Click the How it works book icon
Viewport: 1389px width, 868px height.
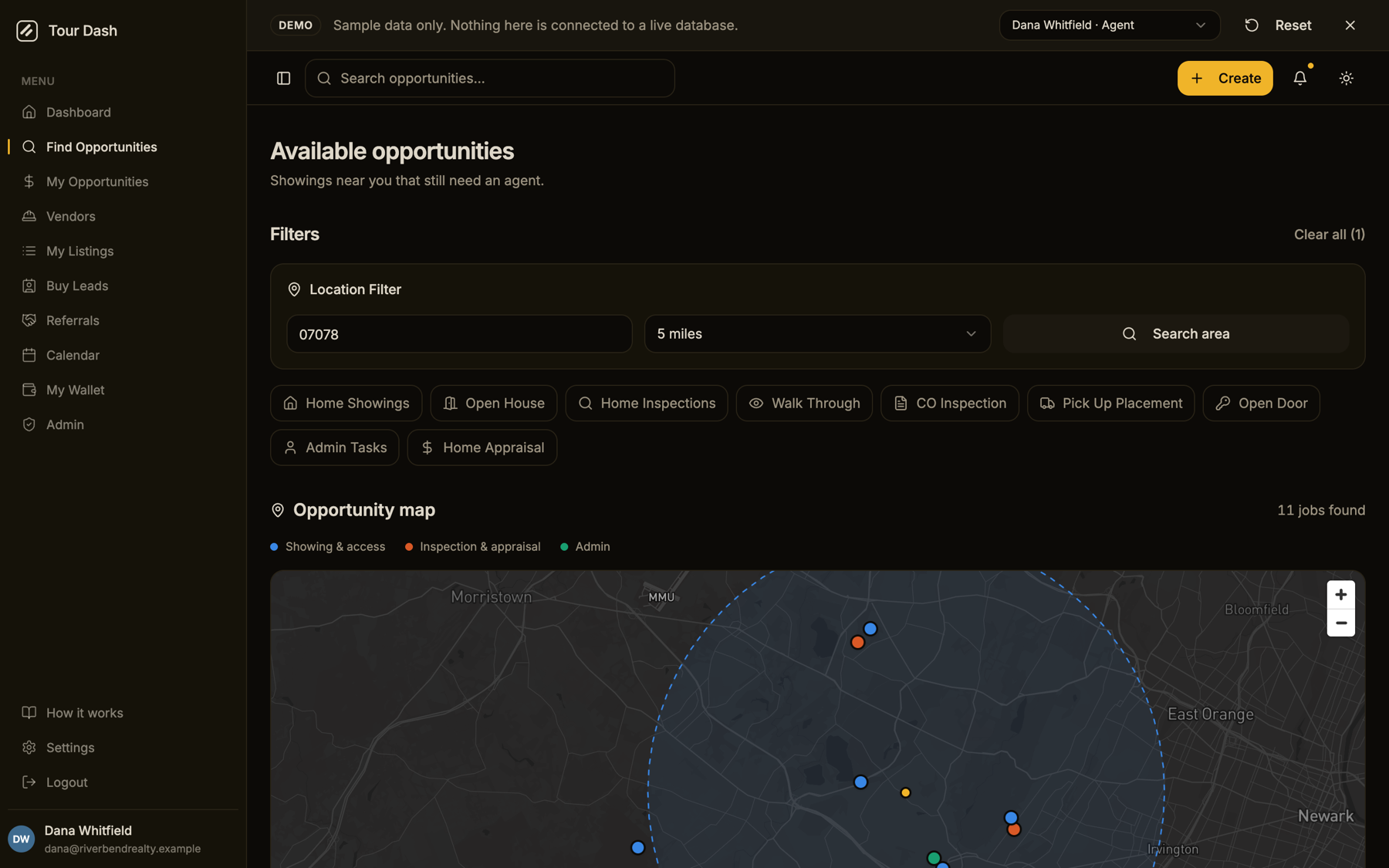[x=29, y=712]
